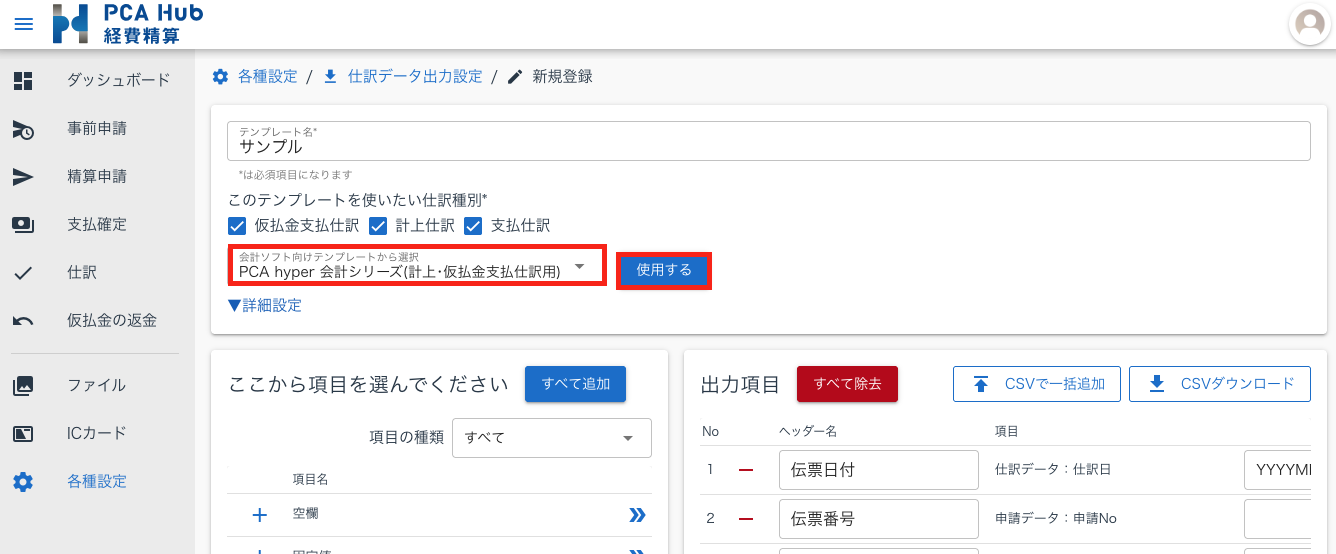Click the 仕訳データ：仕訳日 item text
The width and height of the screenshot is (1336, 554).
pyautogui.click(x=1053, y=469)
